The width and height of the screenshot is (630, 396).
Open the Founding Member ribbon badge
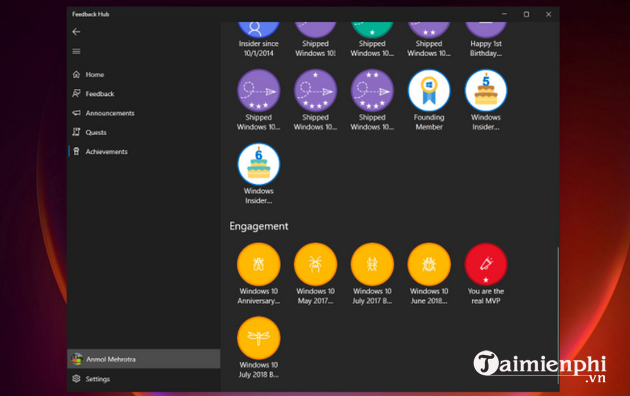429,90
